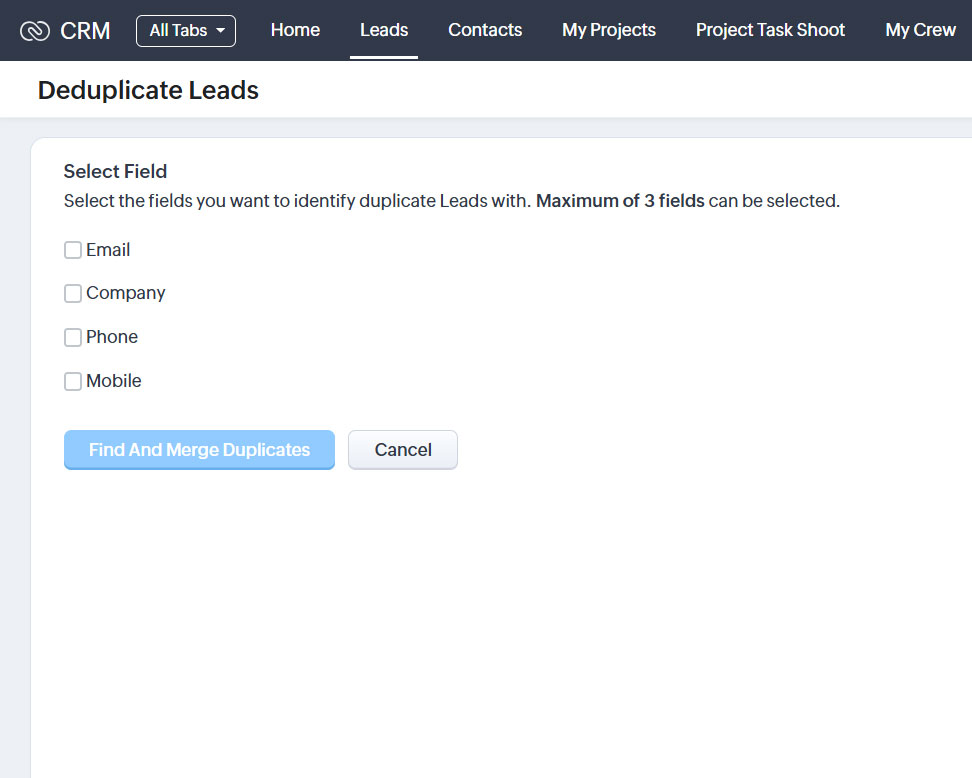Check the Phone field checkbox
Screen dimensions: 972x778
coord(73,338)
